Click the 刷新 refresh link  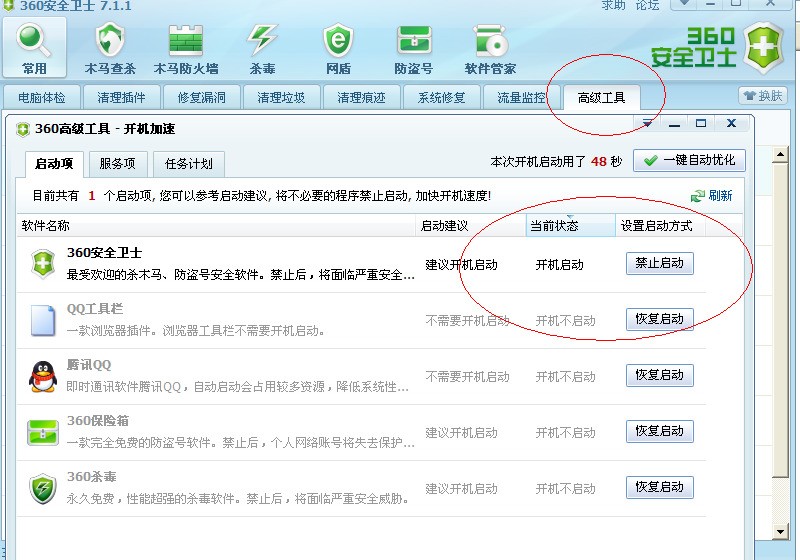(x=720, y=196)
